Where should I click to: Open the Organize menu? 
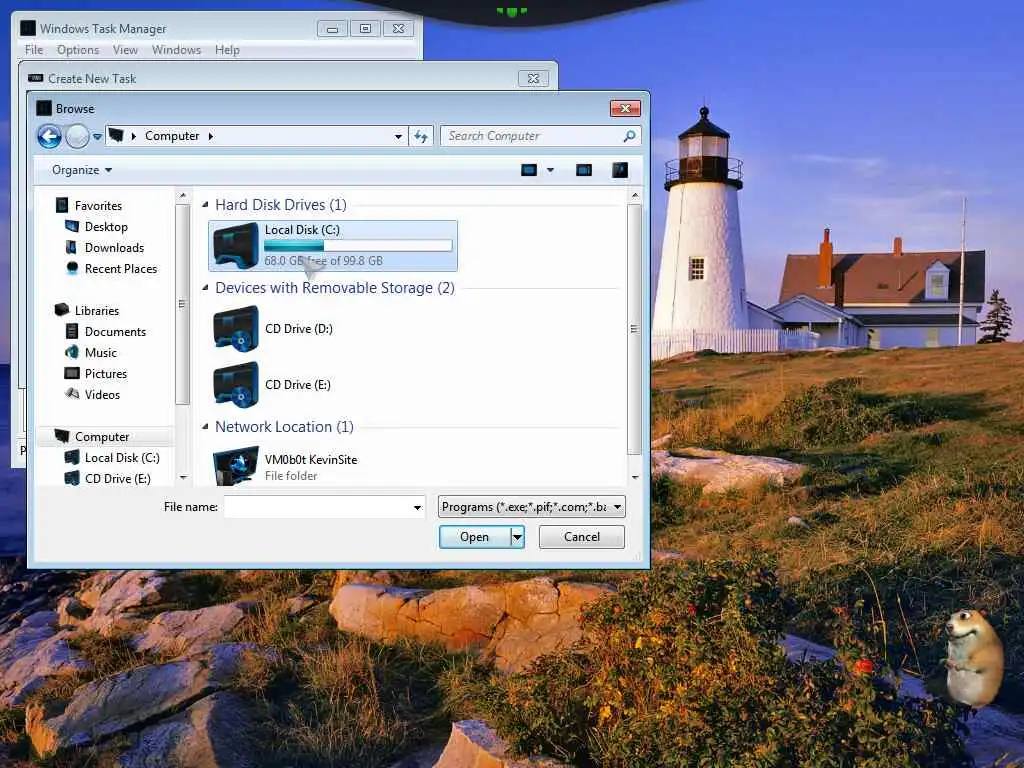(82, 170)
